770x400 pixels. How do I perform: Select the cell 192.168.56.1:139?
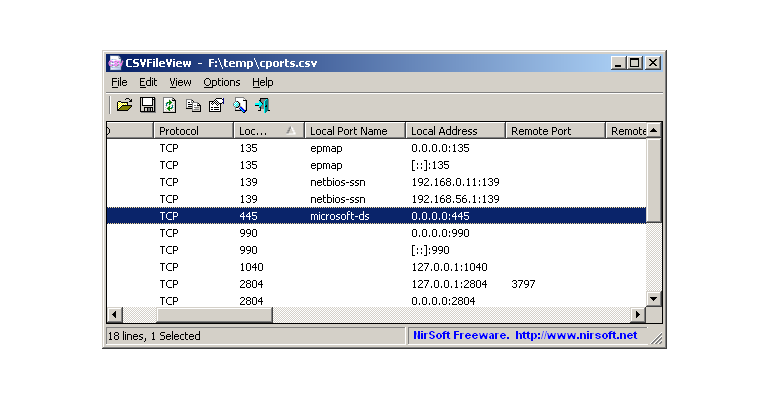tap(455, 199)
